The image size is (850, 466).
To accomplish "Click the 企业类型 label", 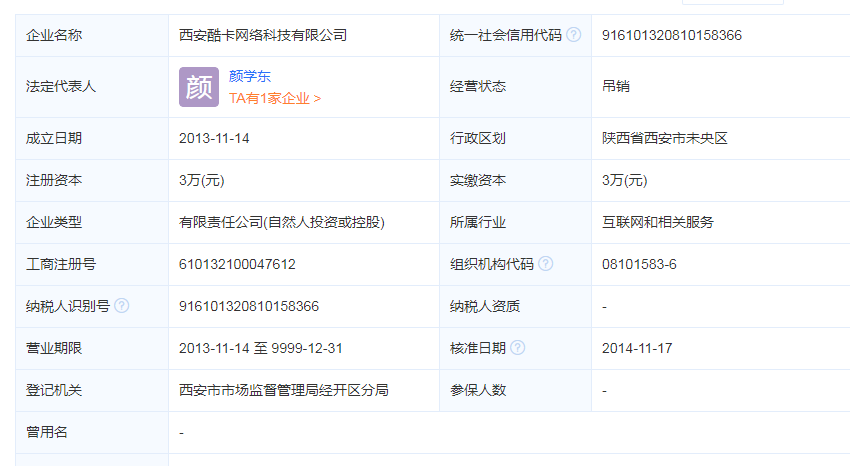I will 54,222.
